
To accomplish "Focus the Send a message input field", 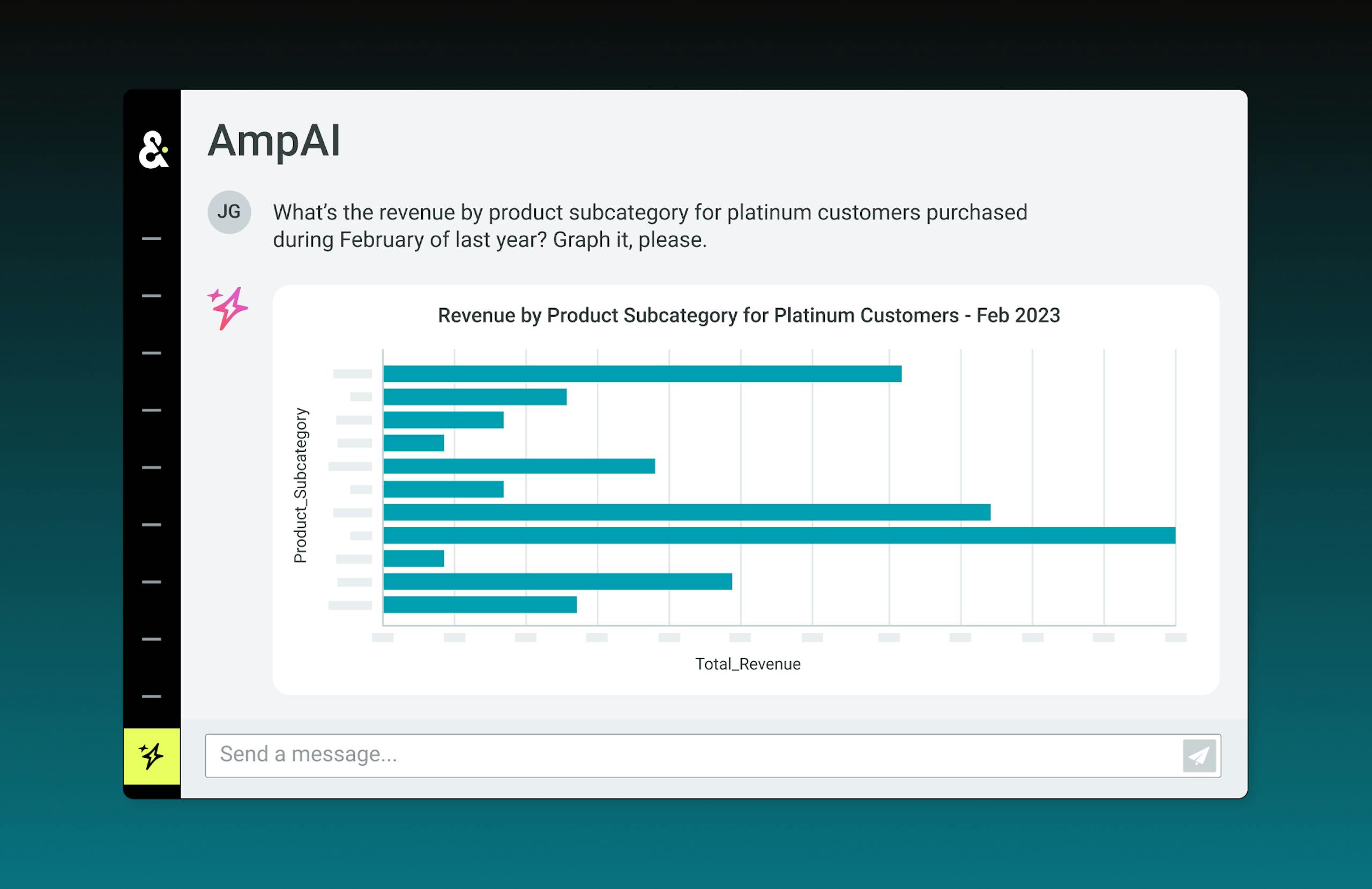I will pyautogui.click(x=712, y=755).
